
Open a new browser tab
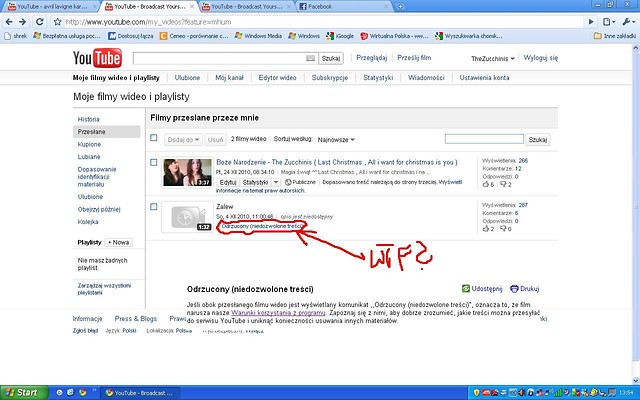(400, 6)
